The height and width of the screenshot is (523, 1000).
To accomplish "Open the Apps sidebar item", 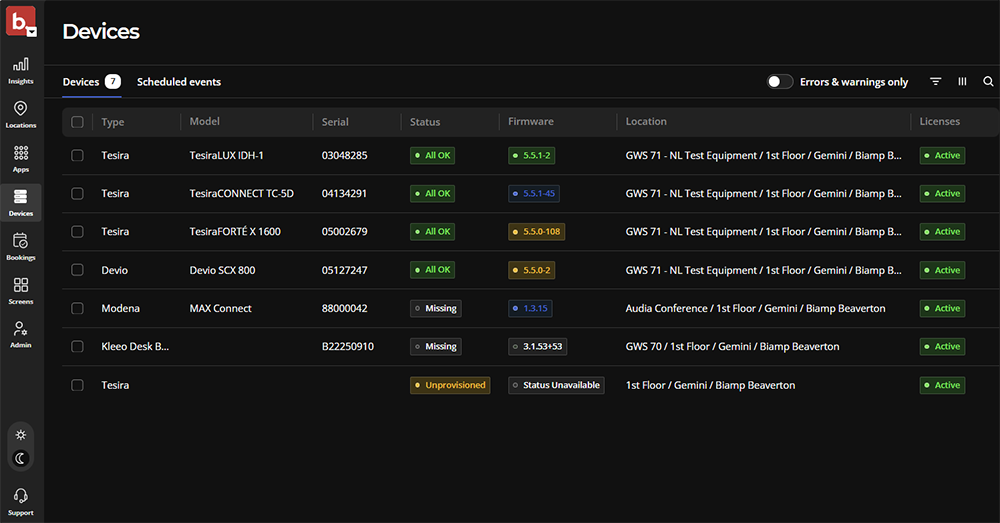I will pyautogui.click(x=20, y=159).
